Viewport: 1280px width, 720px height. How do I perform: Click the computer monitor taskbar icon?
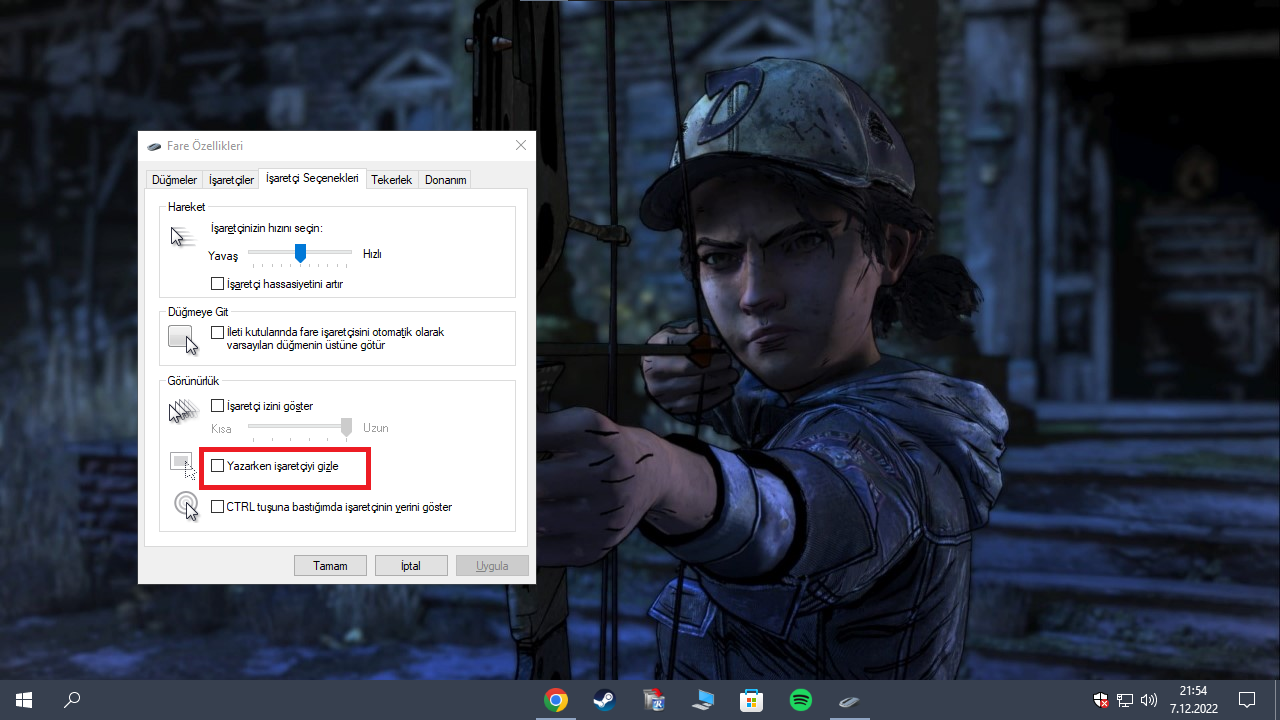pyautogui.click(x=703, y=700)
